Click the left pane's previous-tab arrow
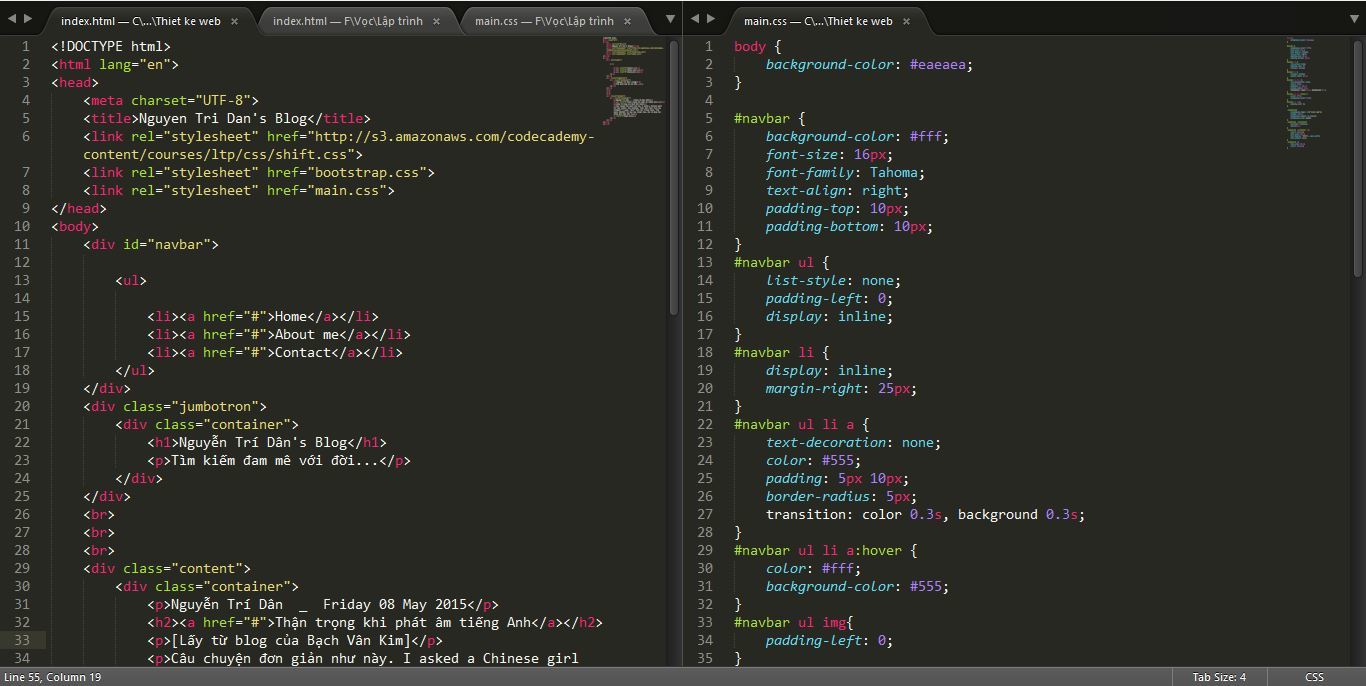Viewport: 1366px width, 686px height. pyautogui.click(x=10, y=18)
